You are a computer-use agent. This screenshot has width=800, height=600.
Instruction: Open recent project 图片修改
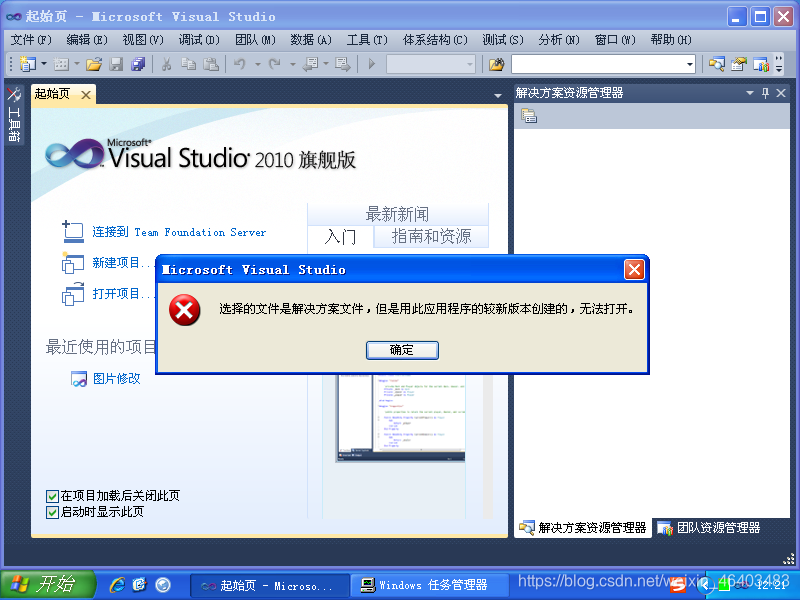(x=116, y=379)
